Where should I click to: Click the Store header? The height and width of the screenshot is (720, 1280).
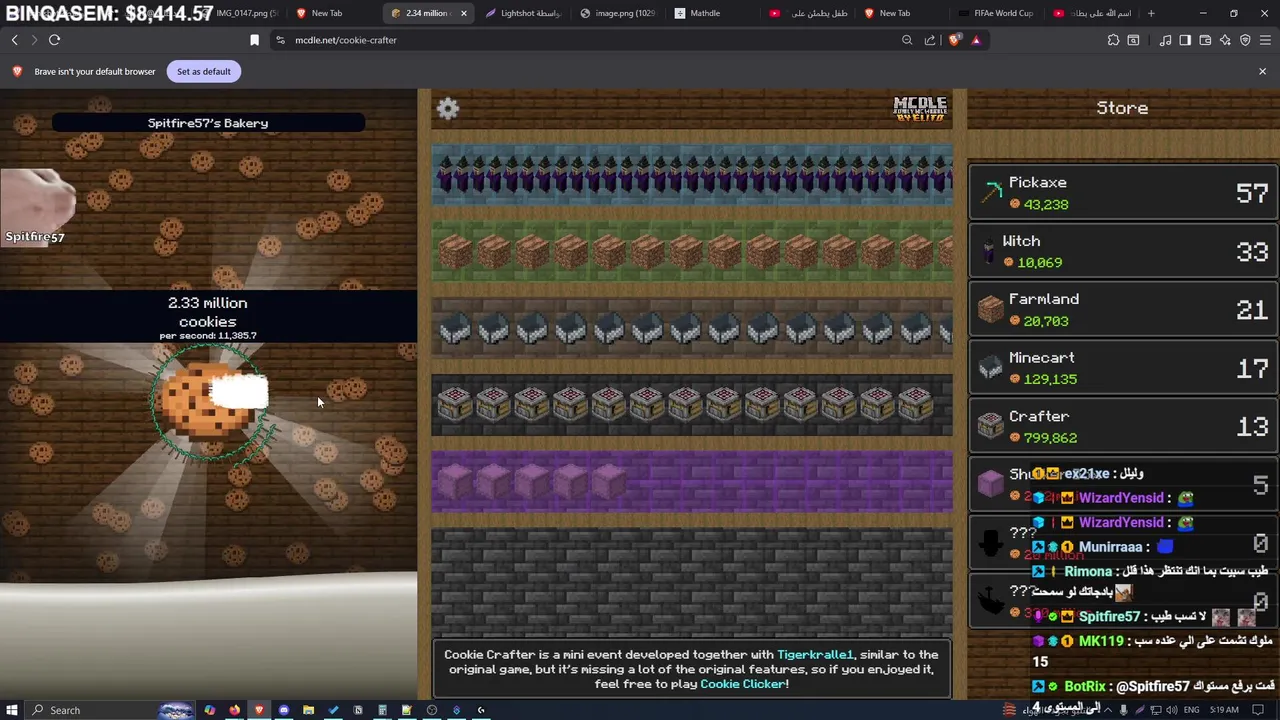(1122, 108)
